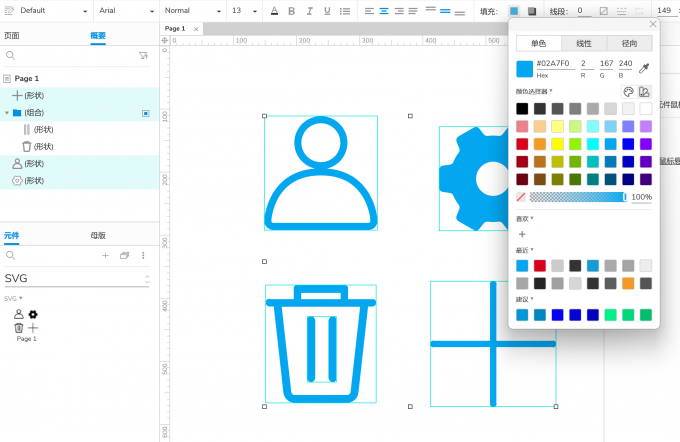
Task: Click the ruler origin crosshair icon
Action: [x=164, y=40]
